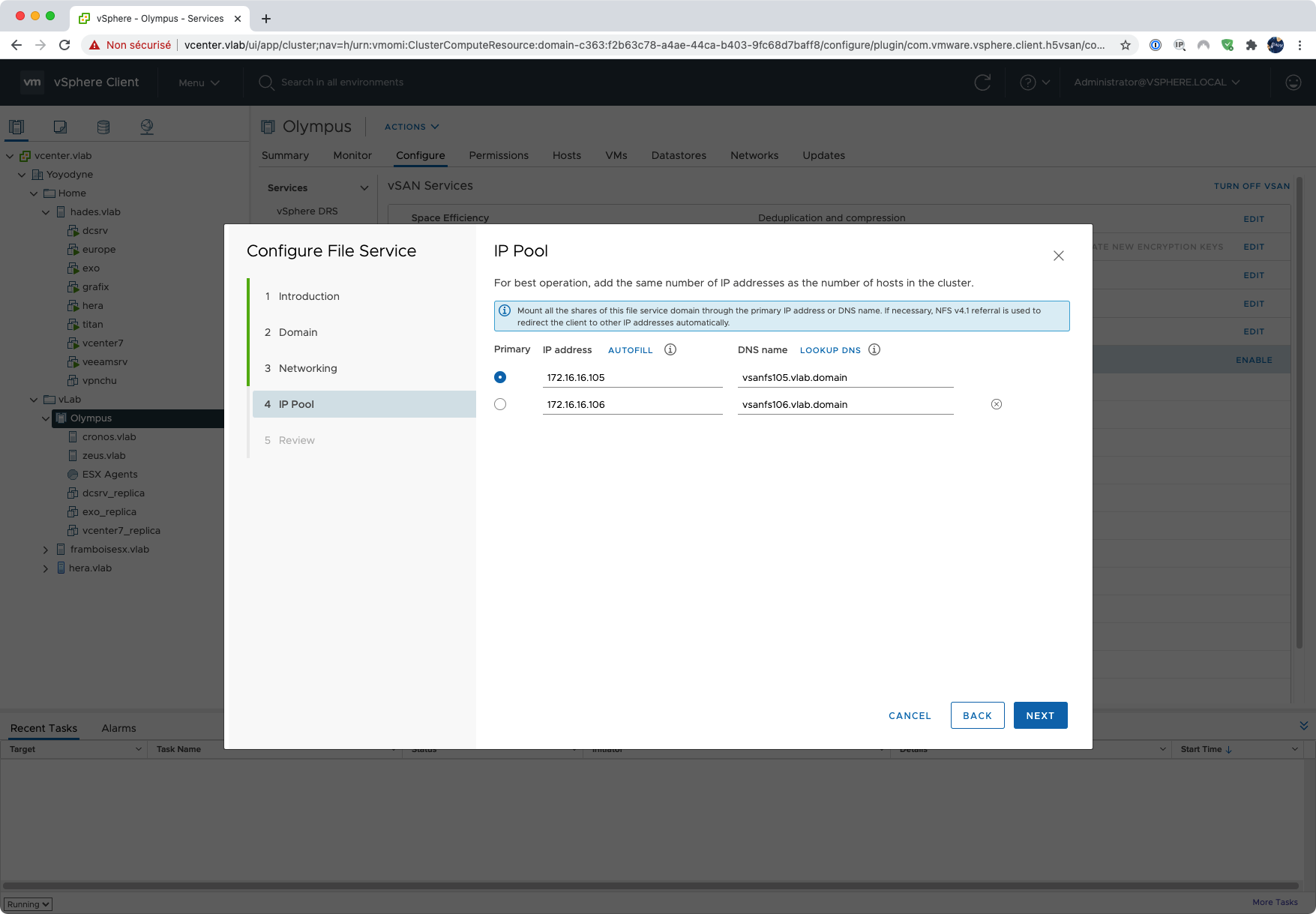The image size is (1316, 914).
Task: Click the info icon next to AUTOFILL
Action: click(x=670, y=349)
